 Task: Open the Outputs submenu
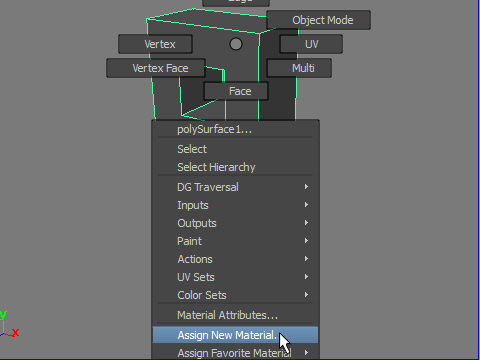coord(235,223)
